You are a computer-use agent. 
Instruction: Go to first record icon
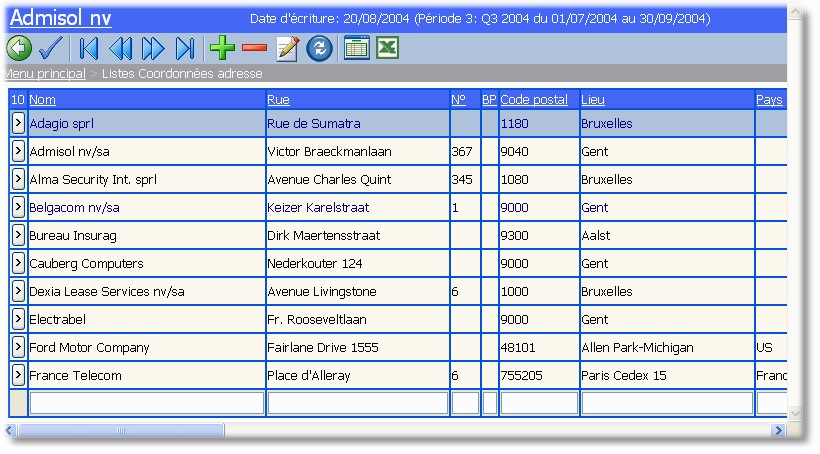88,48
